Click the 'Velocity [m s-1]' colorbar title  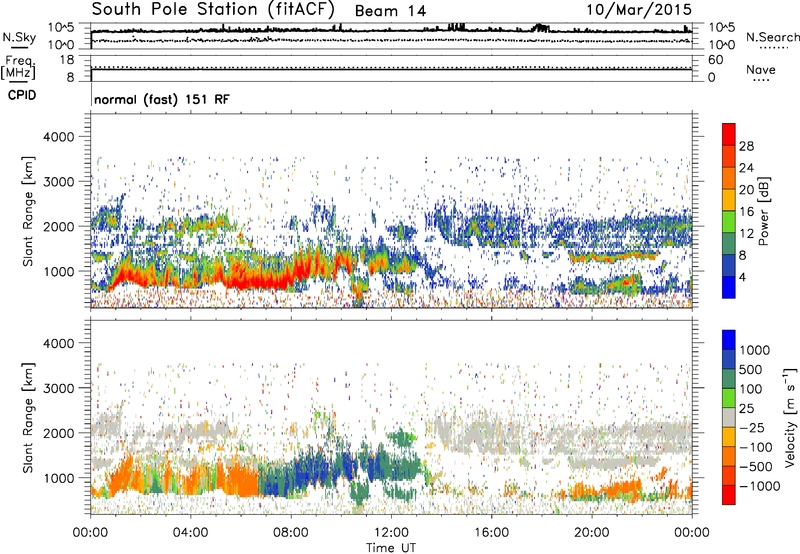click(790, 417)
